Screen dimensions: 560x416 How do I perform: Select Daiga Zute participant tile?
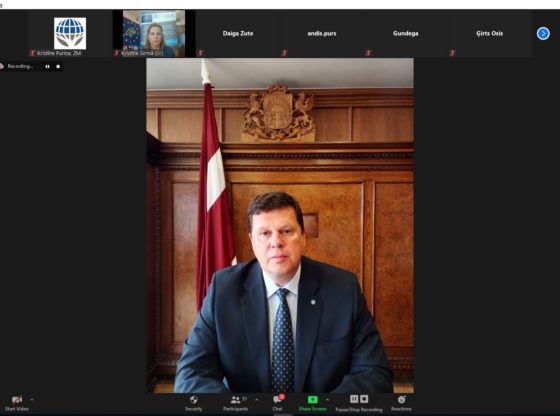(x=238, y=34)
